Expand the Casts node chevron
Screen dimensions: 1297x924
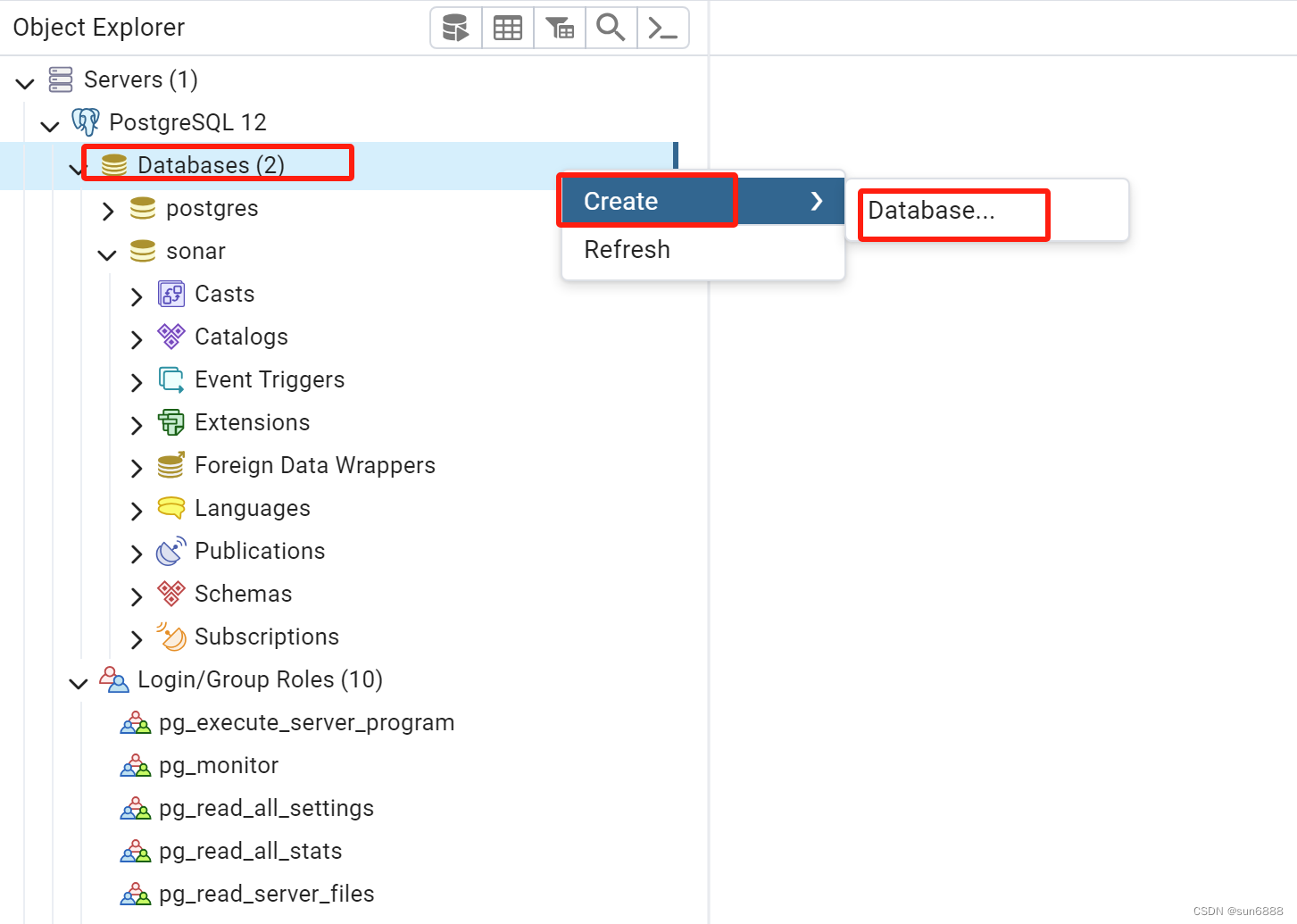pos(137,296)
